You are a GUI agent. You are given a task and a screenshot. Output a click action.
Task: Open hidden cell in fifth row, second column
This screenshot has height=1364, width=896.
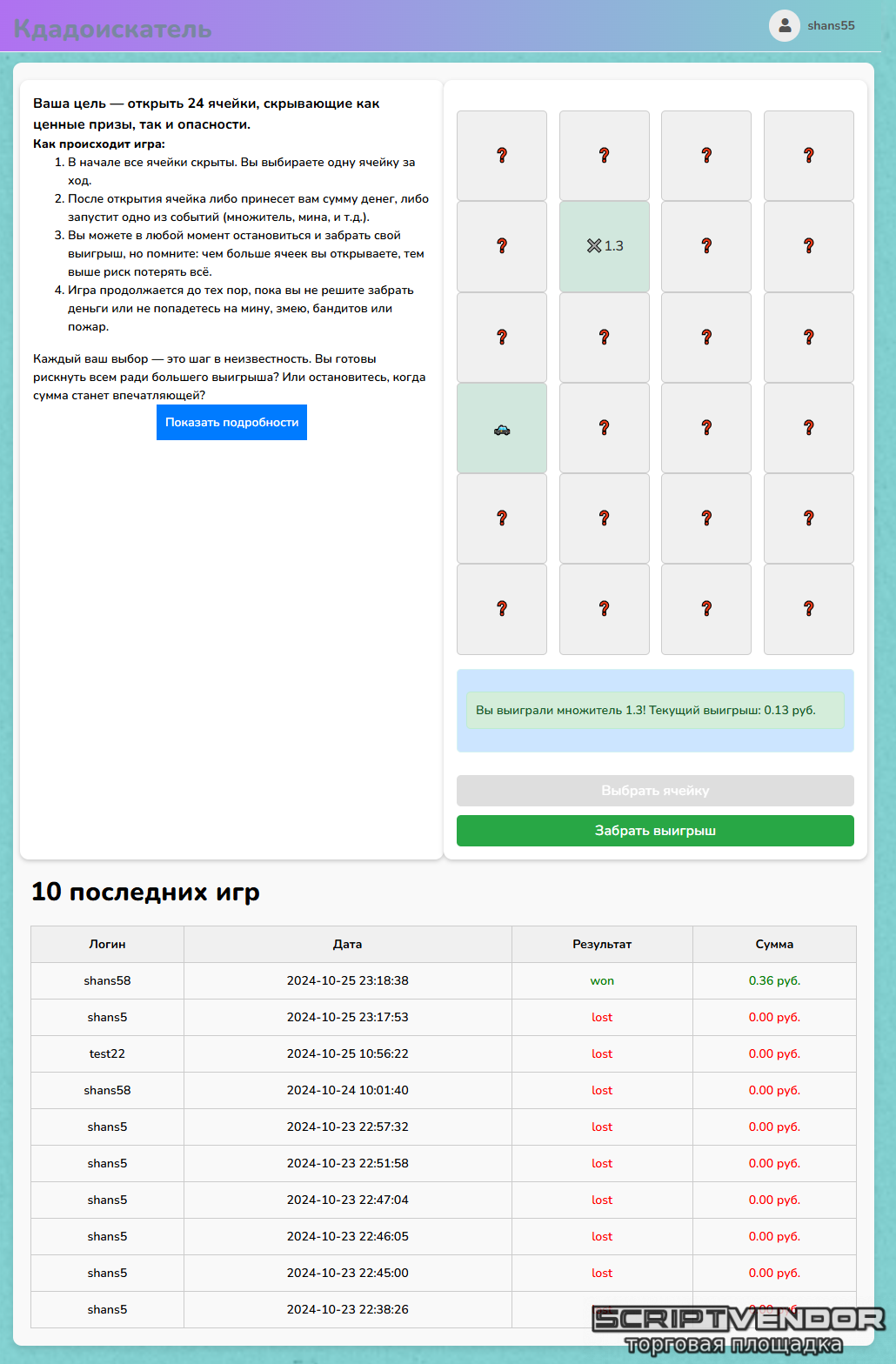605,518
